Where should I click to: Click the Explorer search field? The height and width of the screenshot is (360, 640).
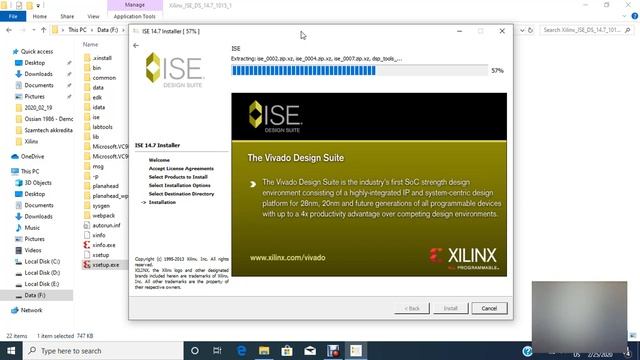tap(587, 30)
